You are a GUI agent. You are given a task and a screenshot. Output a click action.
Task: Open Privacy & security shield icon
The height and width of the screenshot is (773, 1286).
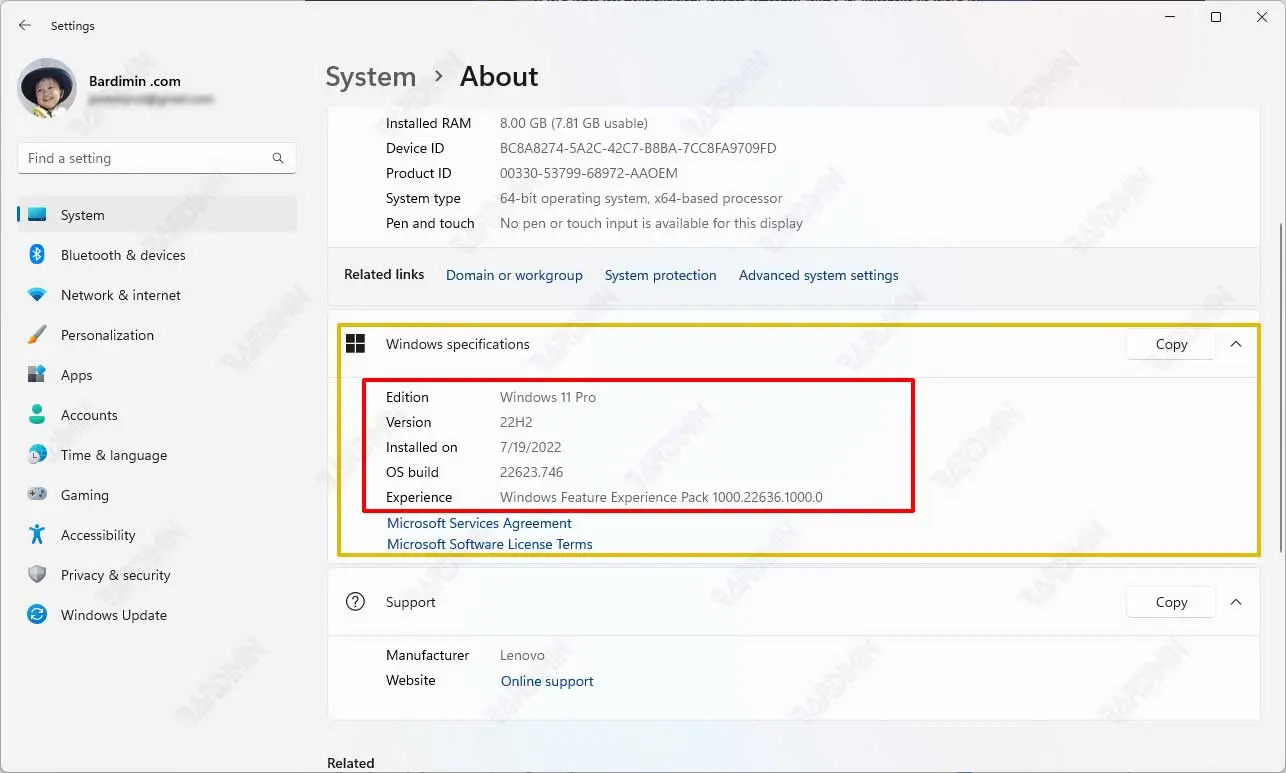click(x=37, y=575)
